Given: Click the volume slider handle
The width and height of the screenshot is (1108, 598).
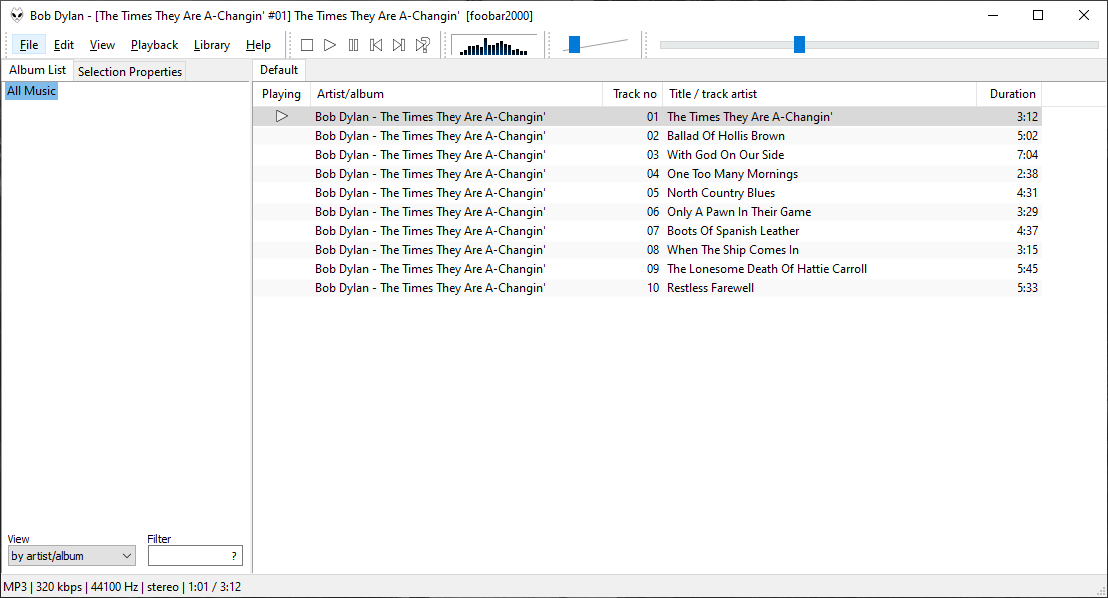Looking at the screenshot, I should (574, 45).
